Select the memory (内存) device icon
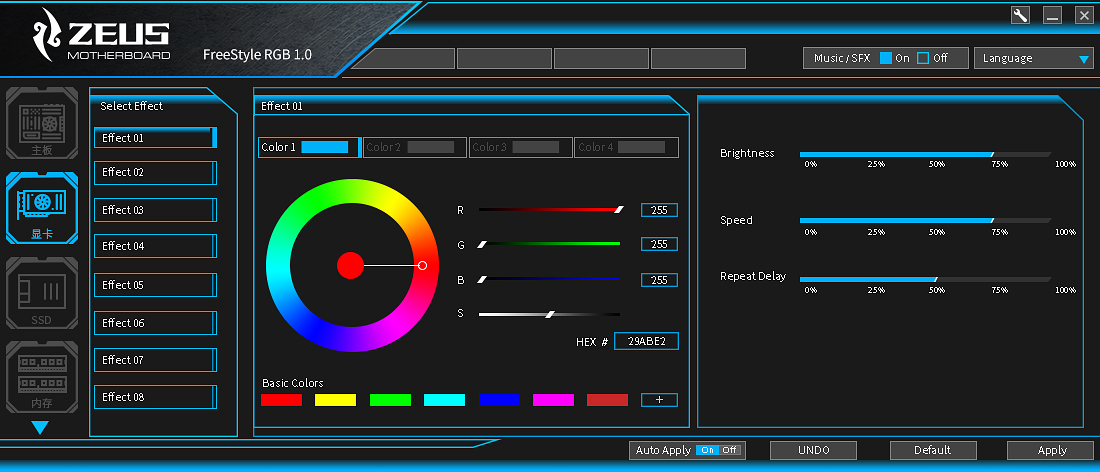The width and height of the screenshot is (1100, 472). click(x=41, y=377)
